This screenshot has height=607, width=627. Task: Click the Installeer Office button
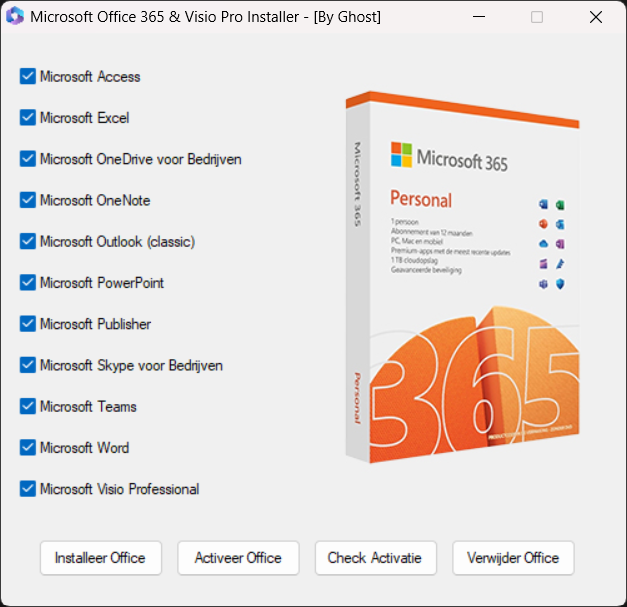[x=101, y=558]
